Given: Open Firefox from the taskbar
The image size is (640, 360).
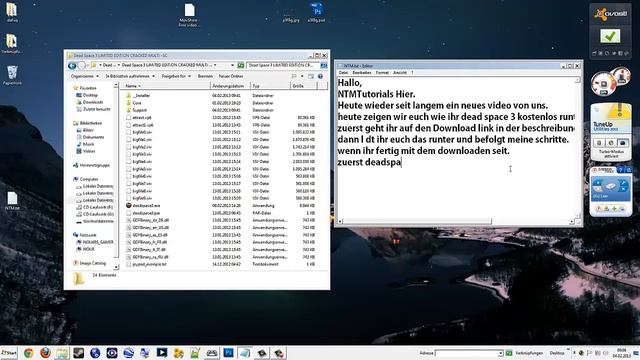Looking at the screenshot, I should [x=45, y=353].
